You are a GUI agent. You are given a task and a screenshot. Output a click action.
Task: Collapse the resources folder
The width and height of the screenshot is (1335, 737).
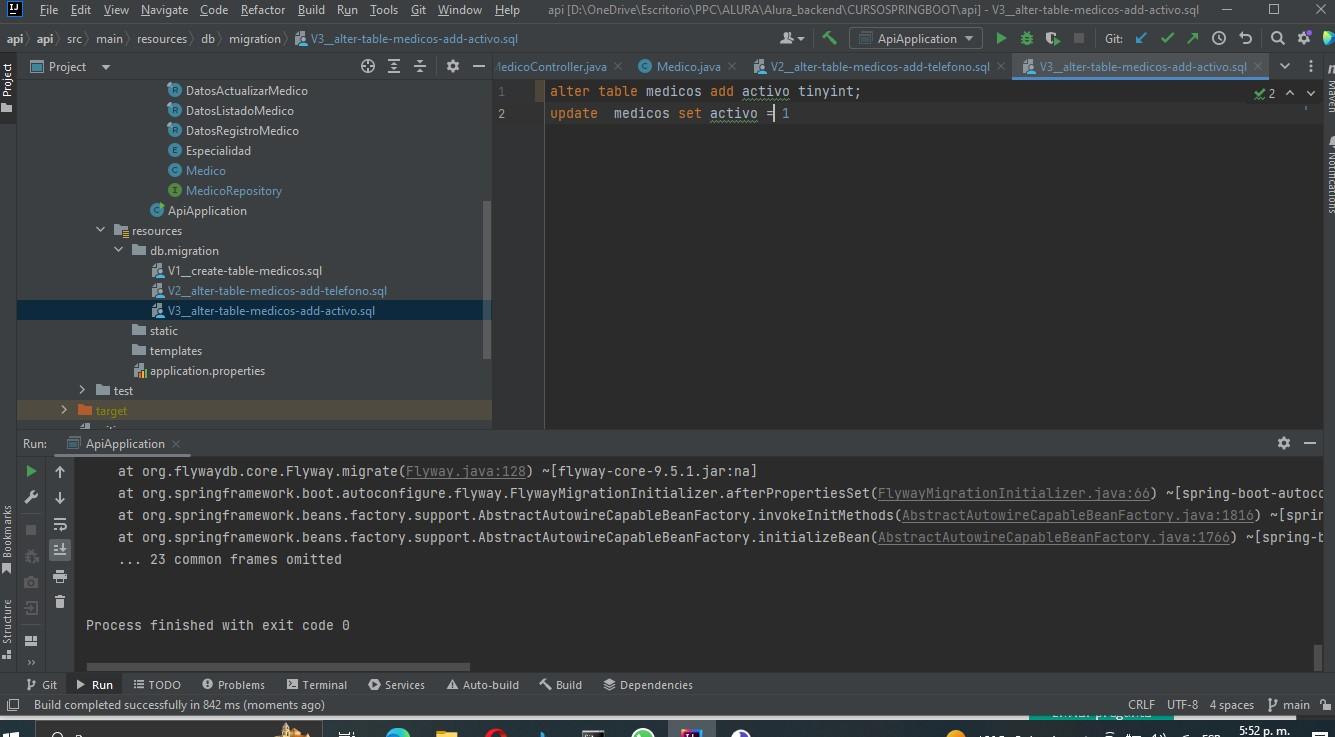point(101,230)
